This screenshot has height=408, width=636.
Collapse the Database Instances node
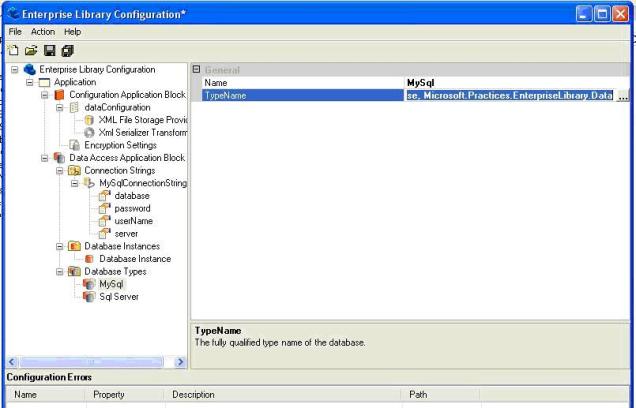[x=60, y=246]
